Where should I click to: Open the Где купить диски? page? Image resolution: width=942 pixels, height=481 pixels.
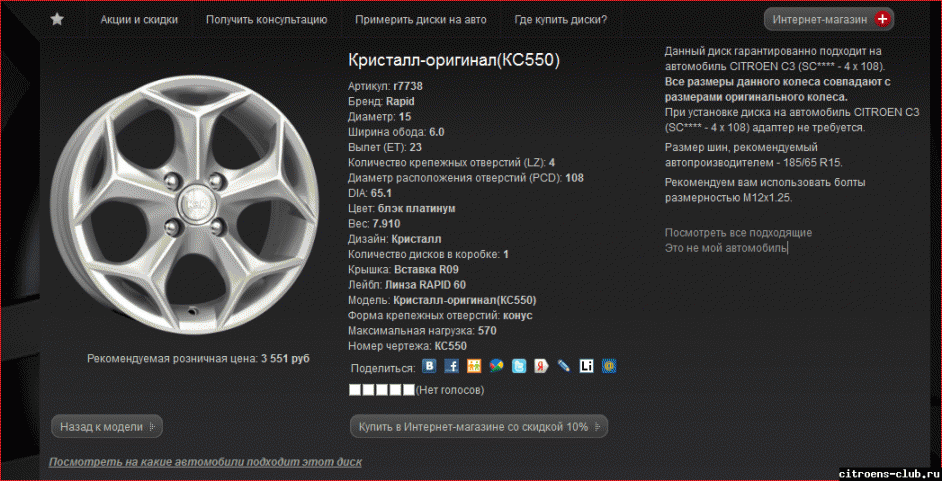coord(561,20)
